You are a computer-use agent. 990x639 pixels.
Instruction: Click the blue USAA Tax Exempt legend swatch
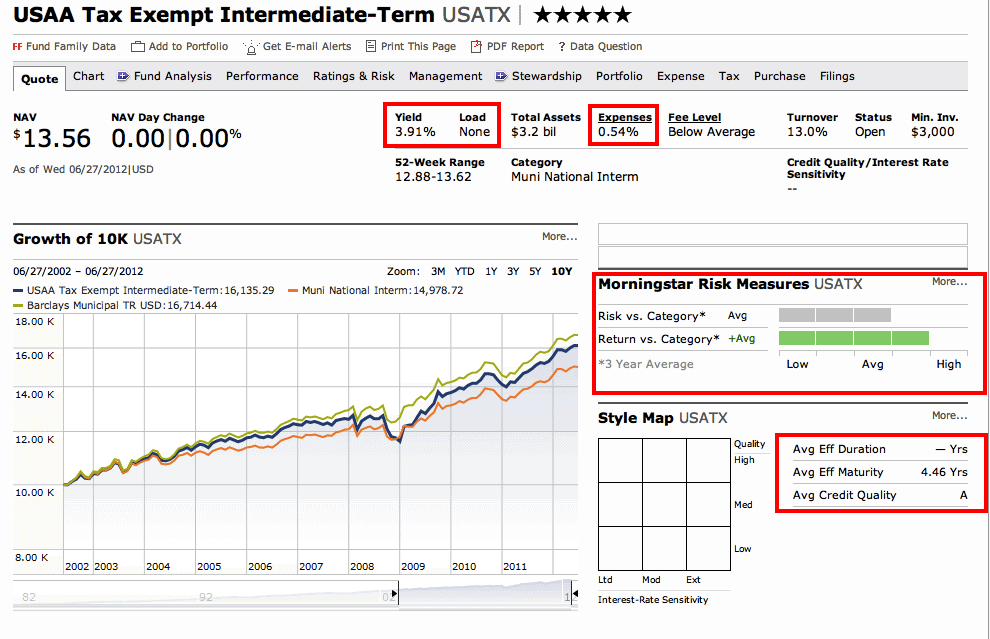click(x=18, y=290)
